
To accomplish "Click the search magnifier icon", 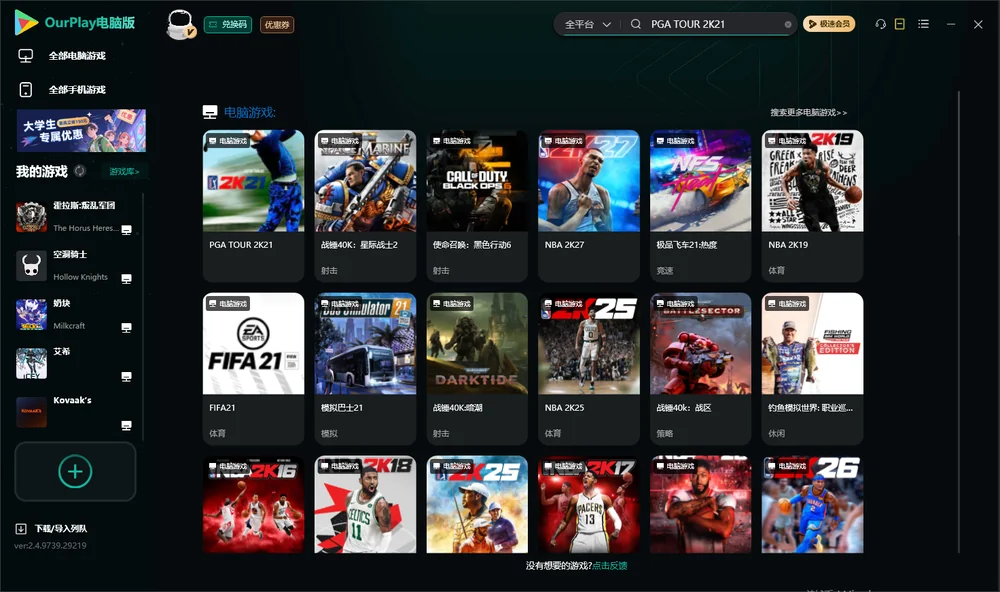I will [x=636, y=24].
